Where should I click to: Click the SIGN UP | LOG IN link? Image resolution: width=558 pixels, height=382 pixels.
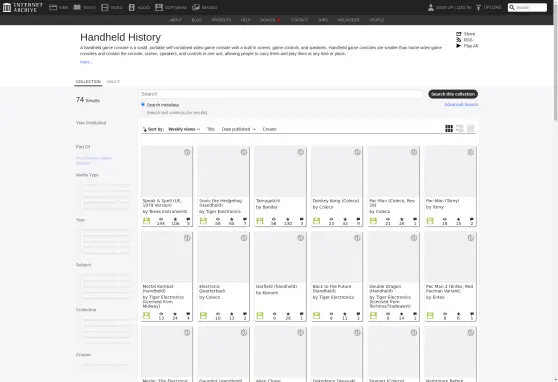pos(453,7)
